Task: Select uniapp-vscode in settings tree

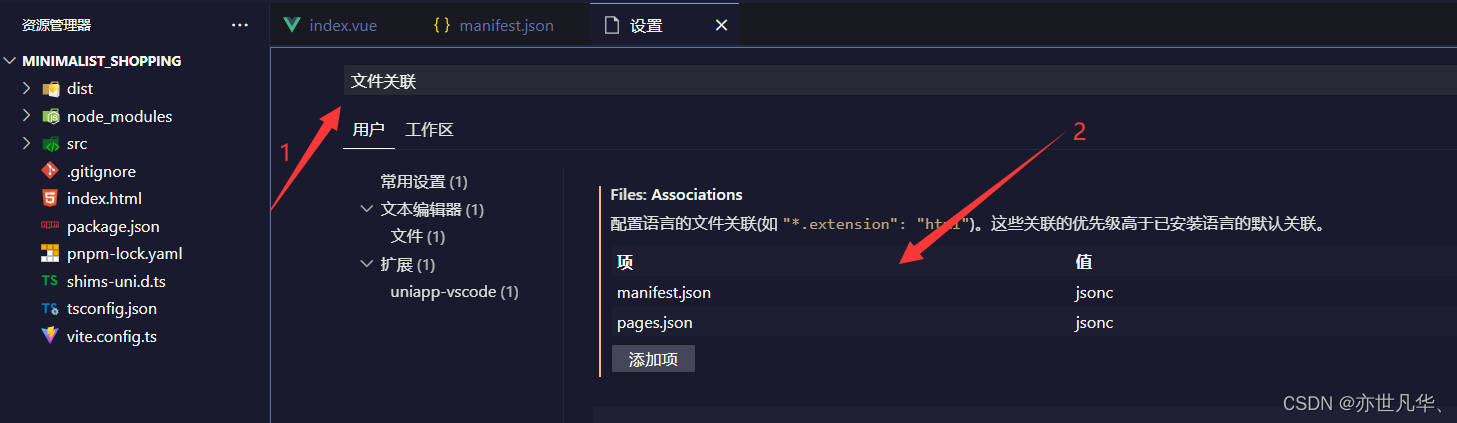Action: (454, 292)
